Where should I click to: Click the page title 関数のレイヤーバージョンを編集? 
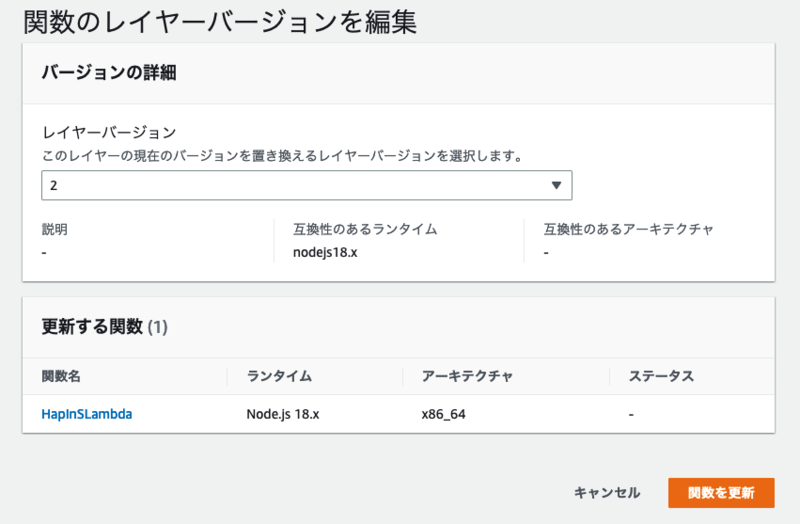220,22
